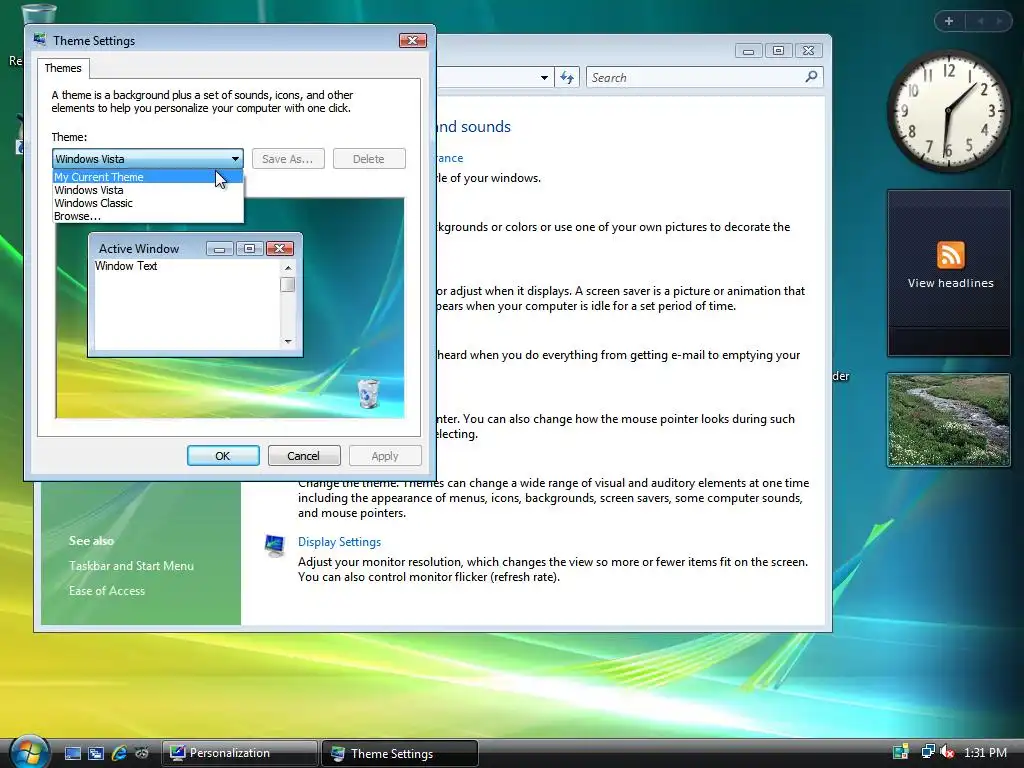The image size is (1024, 768).
Task: Click Switch Between Windows quick launch icon
Action: [96, 754]
